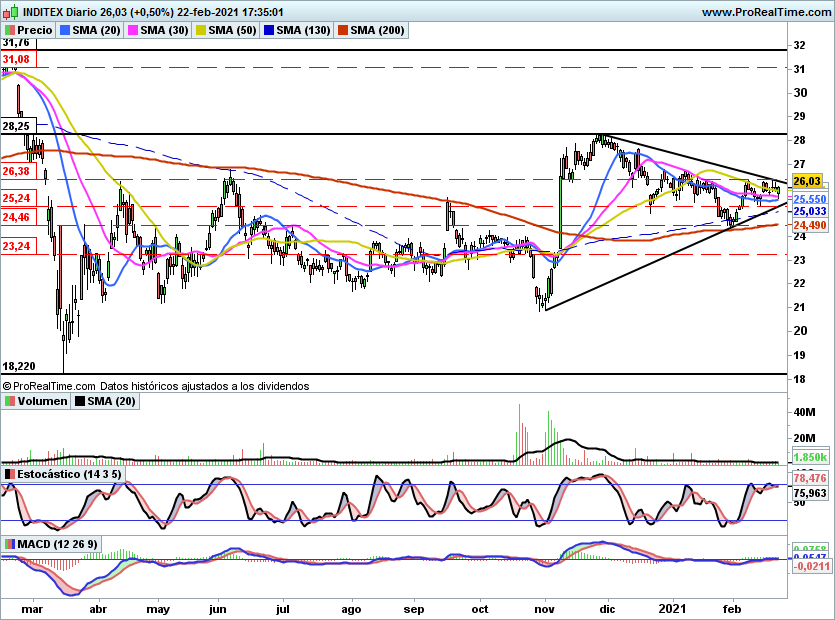This screenshot has width=835, height=620.
Task: Click the yellow 26,03 current price tag
Action: click(x=807, y=181)
